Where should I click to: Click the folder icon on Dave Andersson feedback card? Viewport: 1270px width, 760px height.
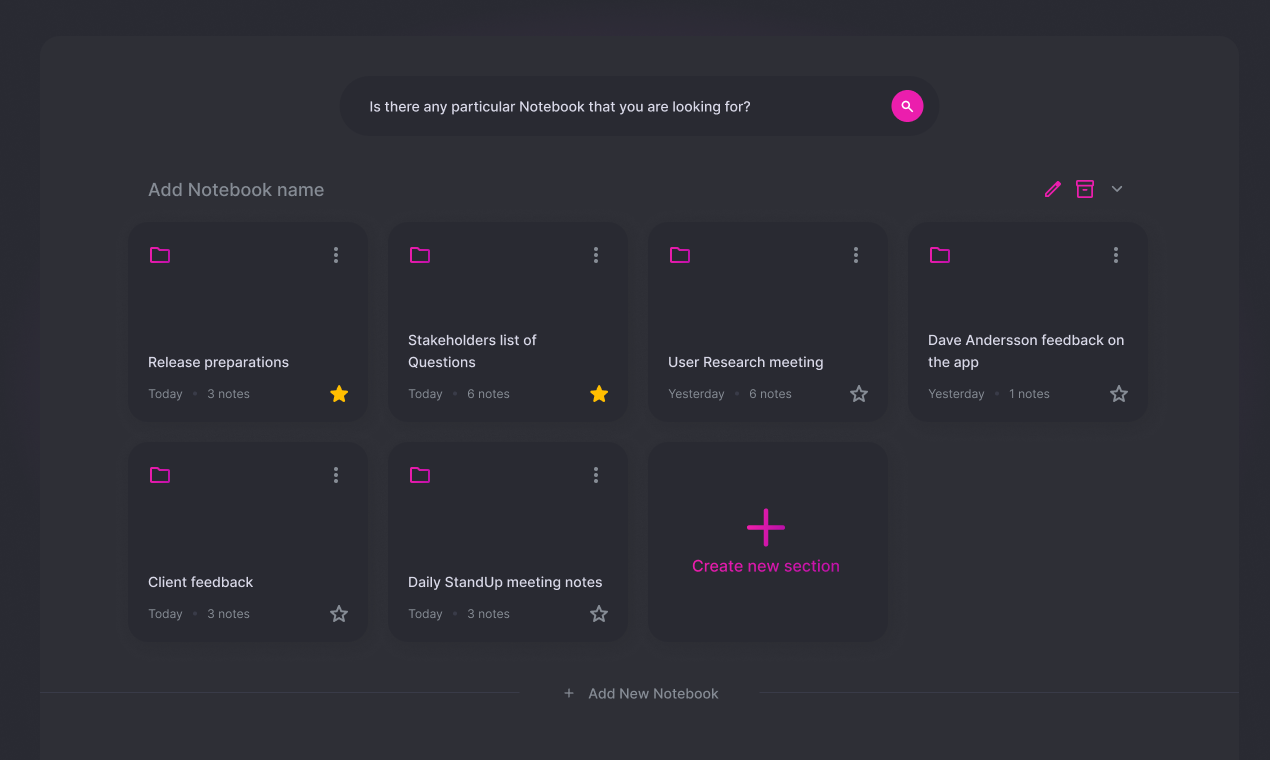(940, 255)
